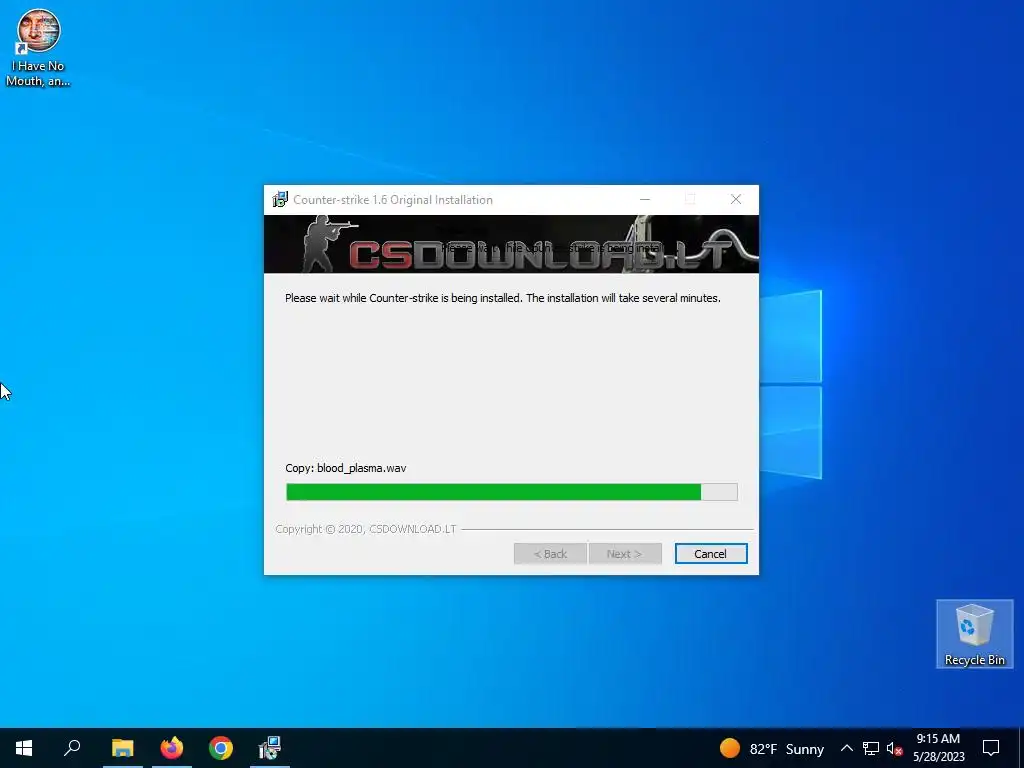Click the 'Copy: blood_plasma.wav' status text
Screen dimensions: 1024x768
click(345, 468)
